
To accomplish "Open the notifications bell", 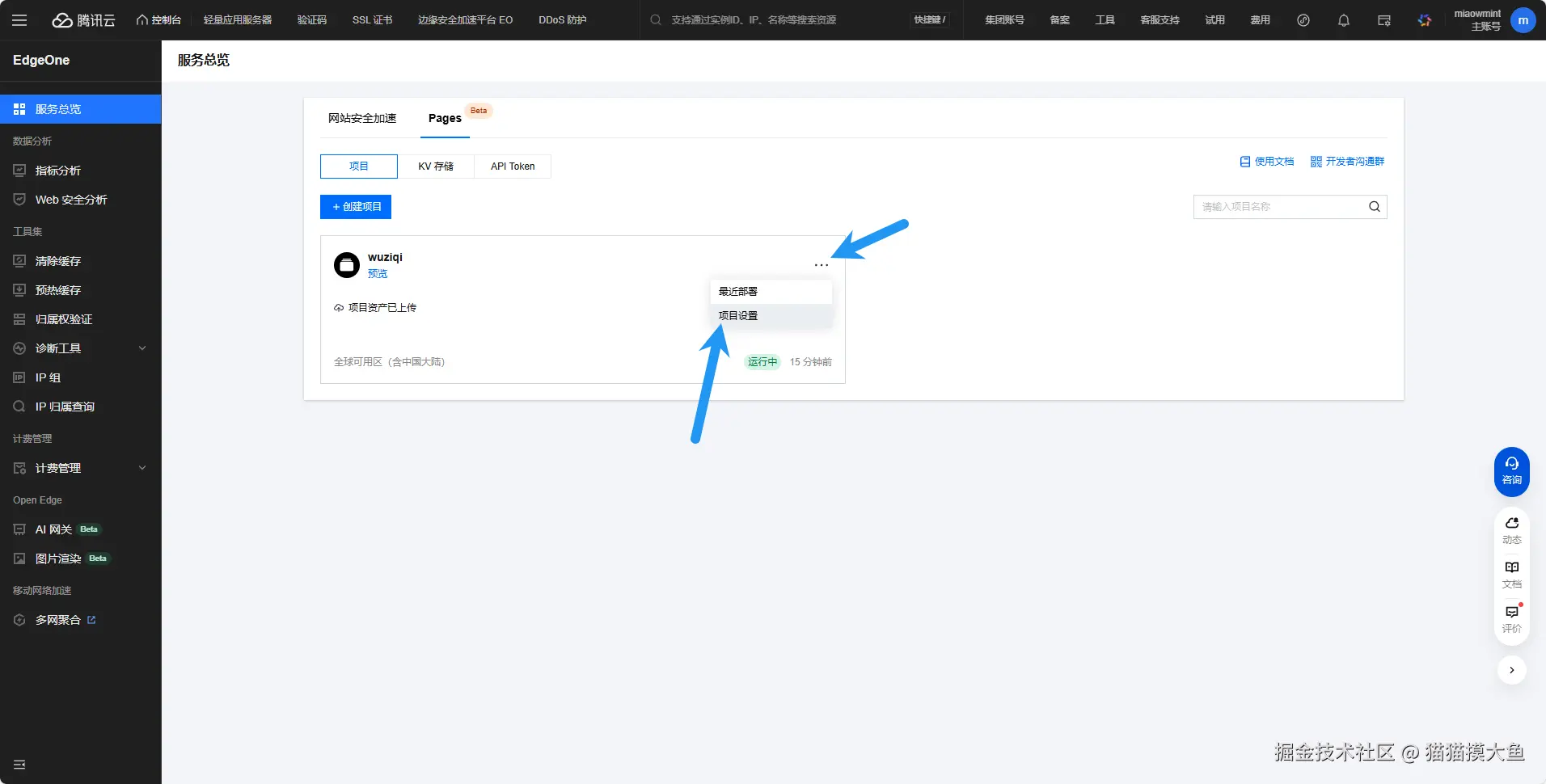I will coord(1344,20).
